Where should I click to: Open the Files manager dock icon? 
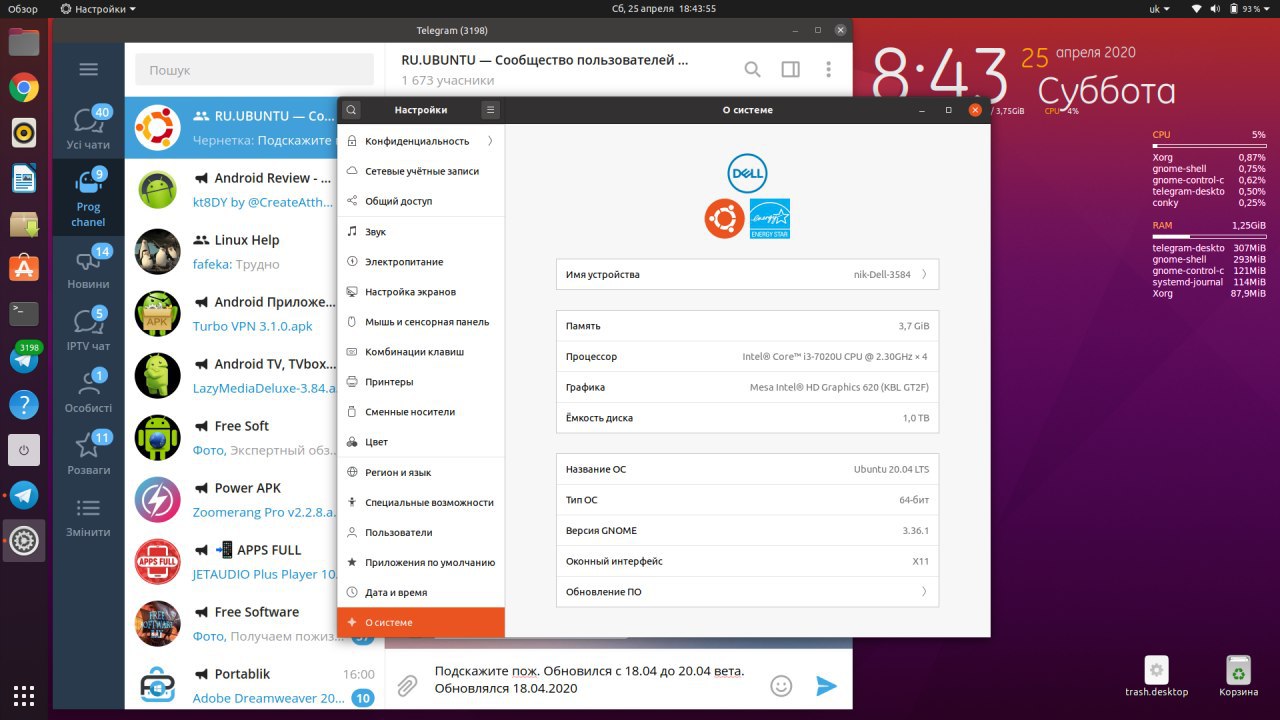(24, 41)
